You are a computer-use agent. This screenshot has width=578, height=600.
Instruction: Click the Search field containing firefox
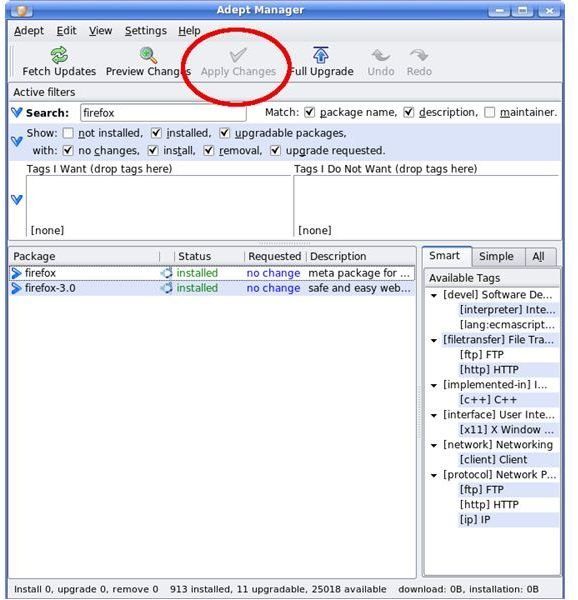[x=163, y=113]
